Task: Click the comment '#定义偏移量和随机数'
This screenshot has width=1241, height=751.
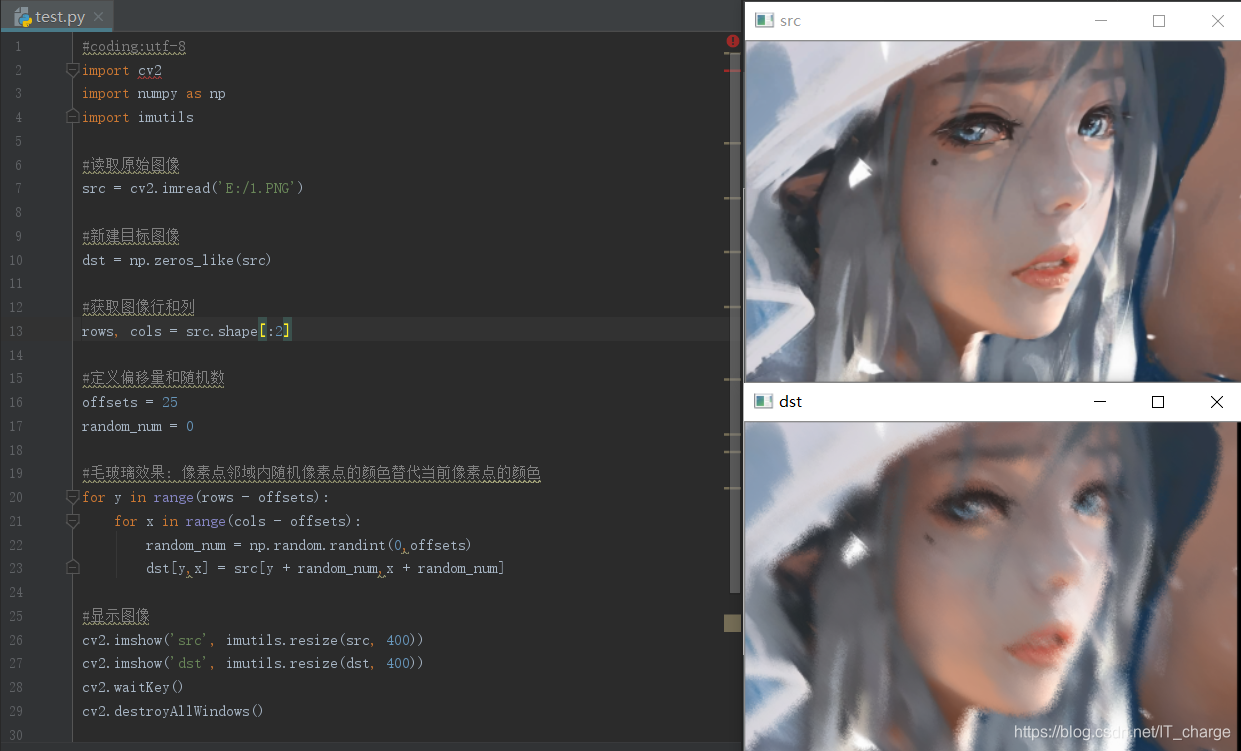Action: pyautogui.click(x=153, y=378)
